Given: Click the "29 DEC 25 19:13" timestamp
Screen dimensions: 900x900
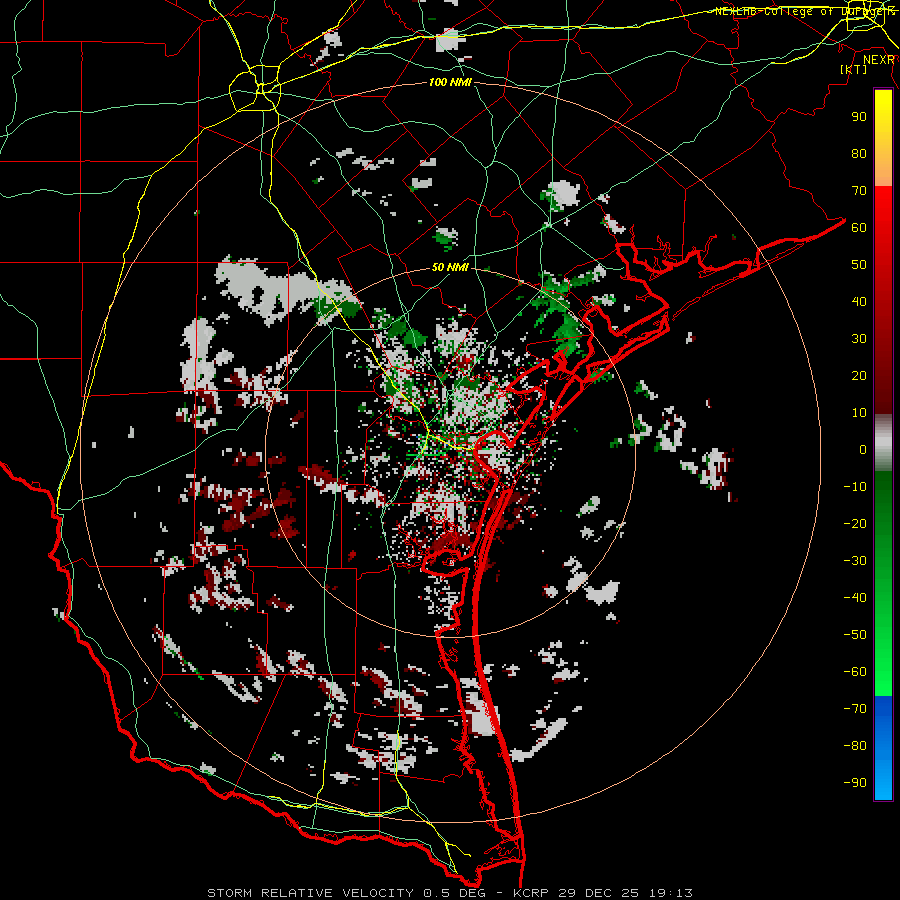Looking at the screenshot, I should tap(624, 893).
